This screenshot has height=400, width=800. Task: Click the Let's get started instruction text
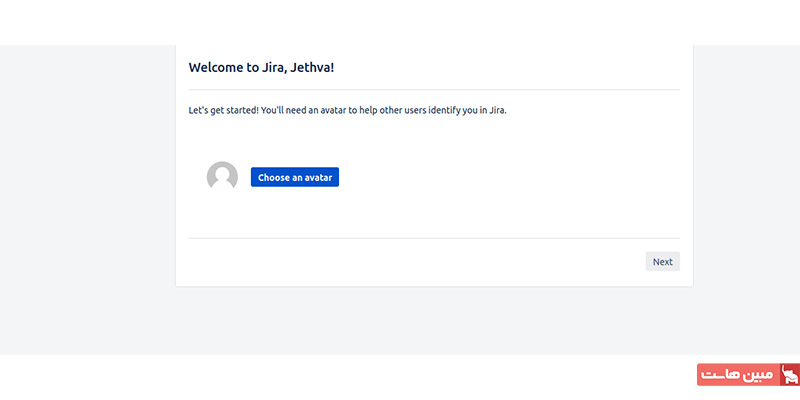[x=347, y=111]
